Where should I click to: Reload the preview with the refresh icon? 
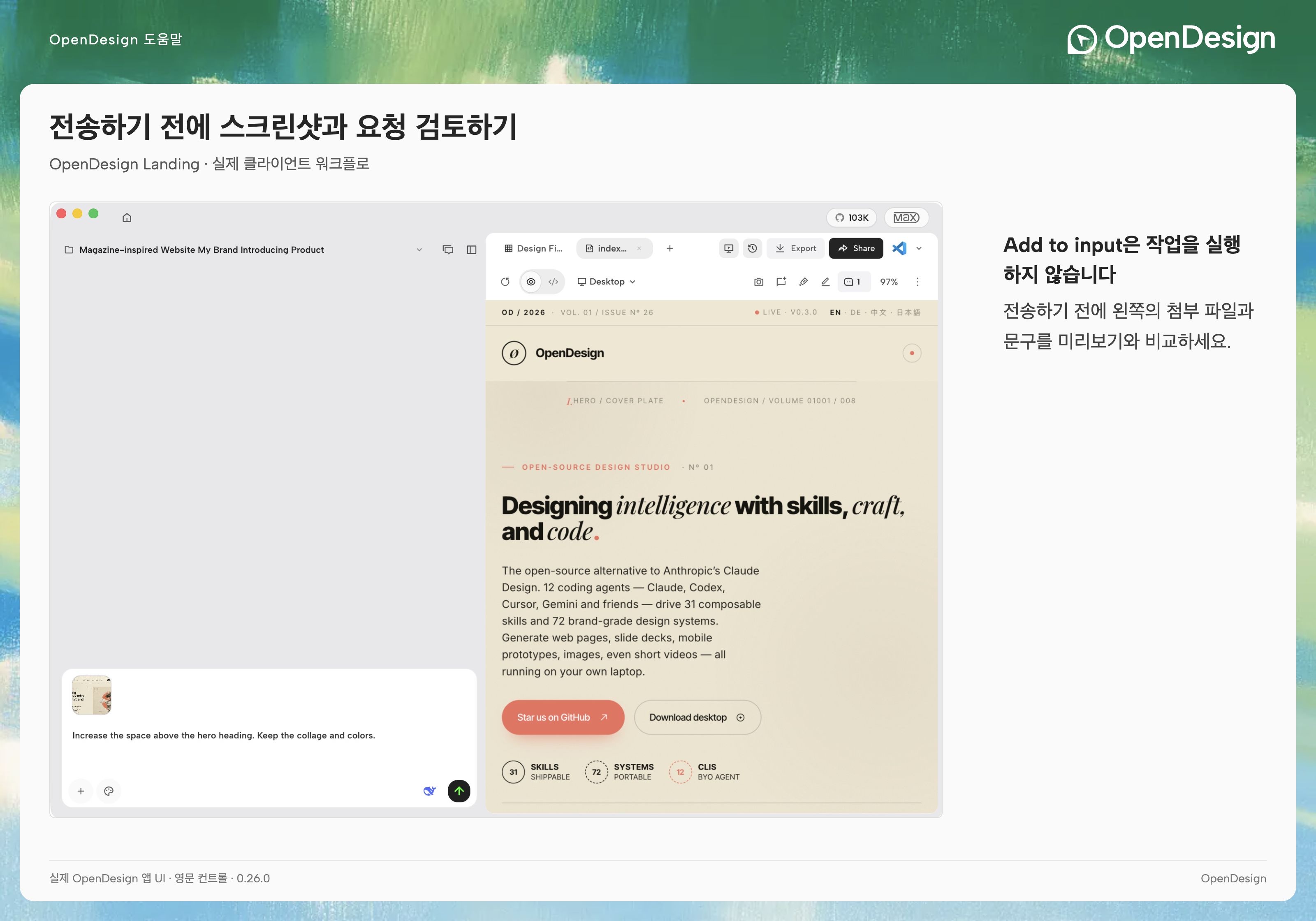[505, 281]
